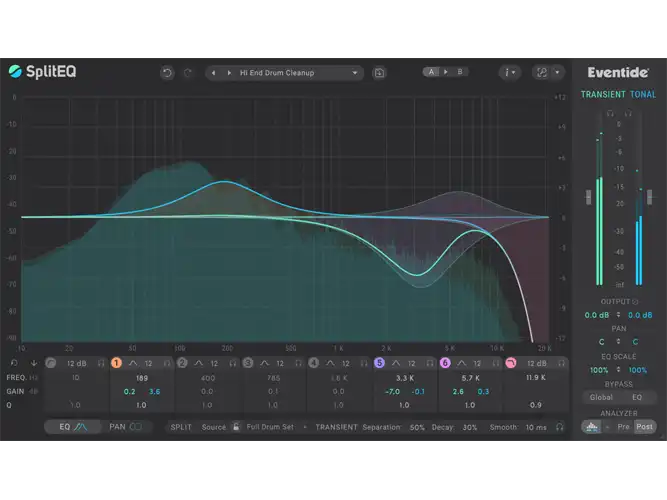
Task: Select the A compare state
Action: [x=431, y=72]
